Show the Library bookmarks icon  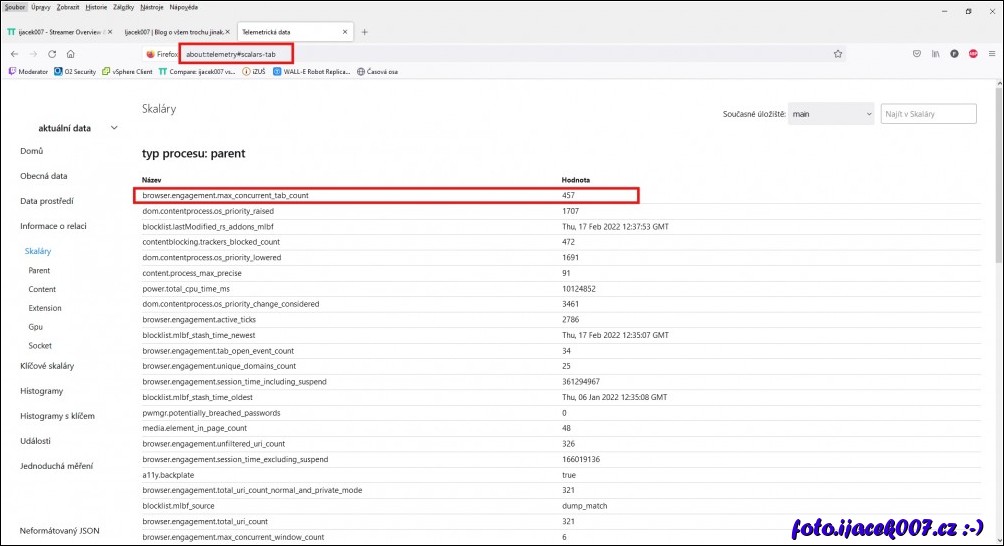pos(936,54)
